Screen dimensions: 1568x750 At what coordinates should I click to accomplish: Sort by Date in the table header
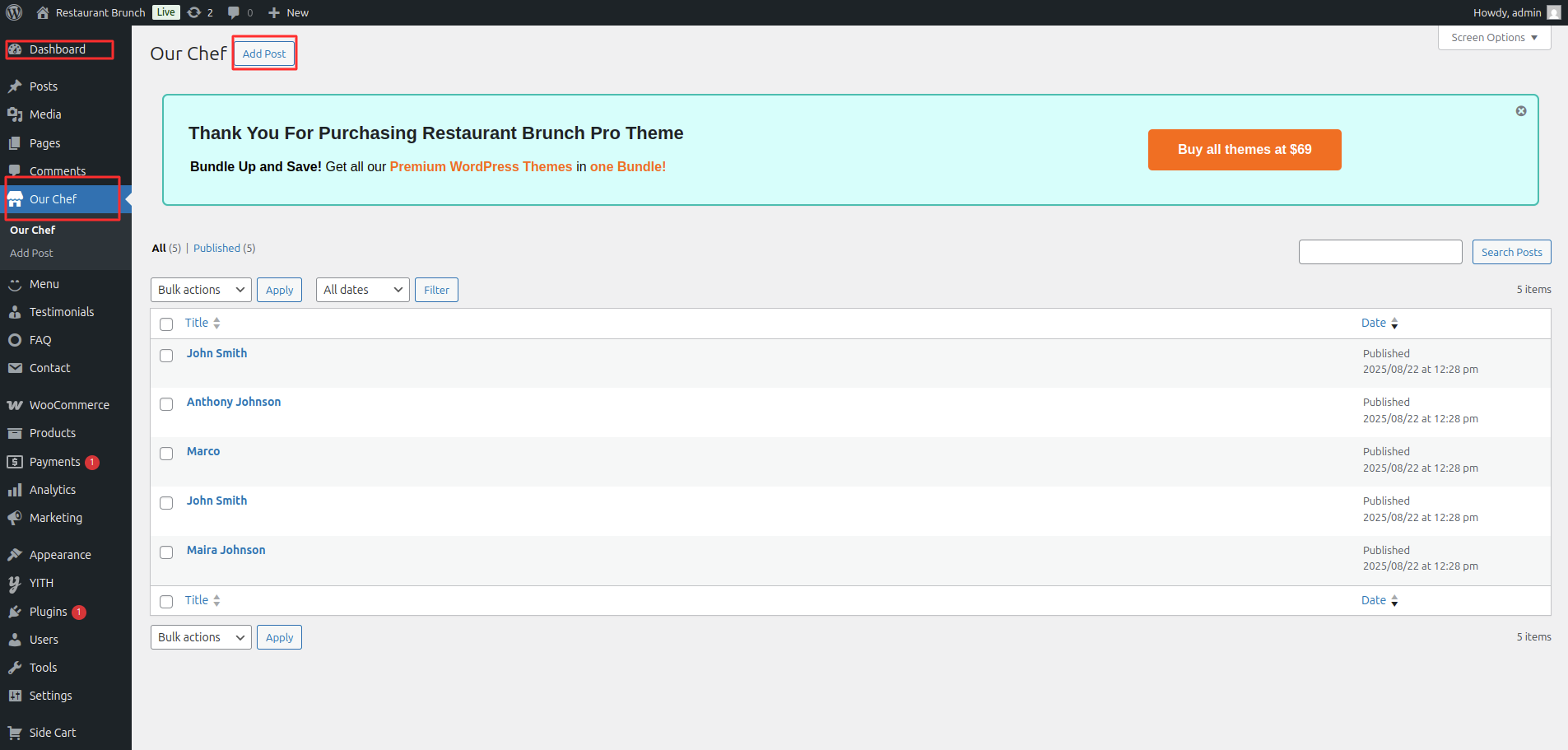click(1380, 323)
